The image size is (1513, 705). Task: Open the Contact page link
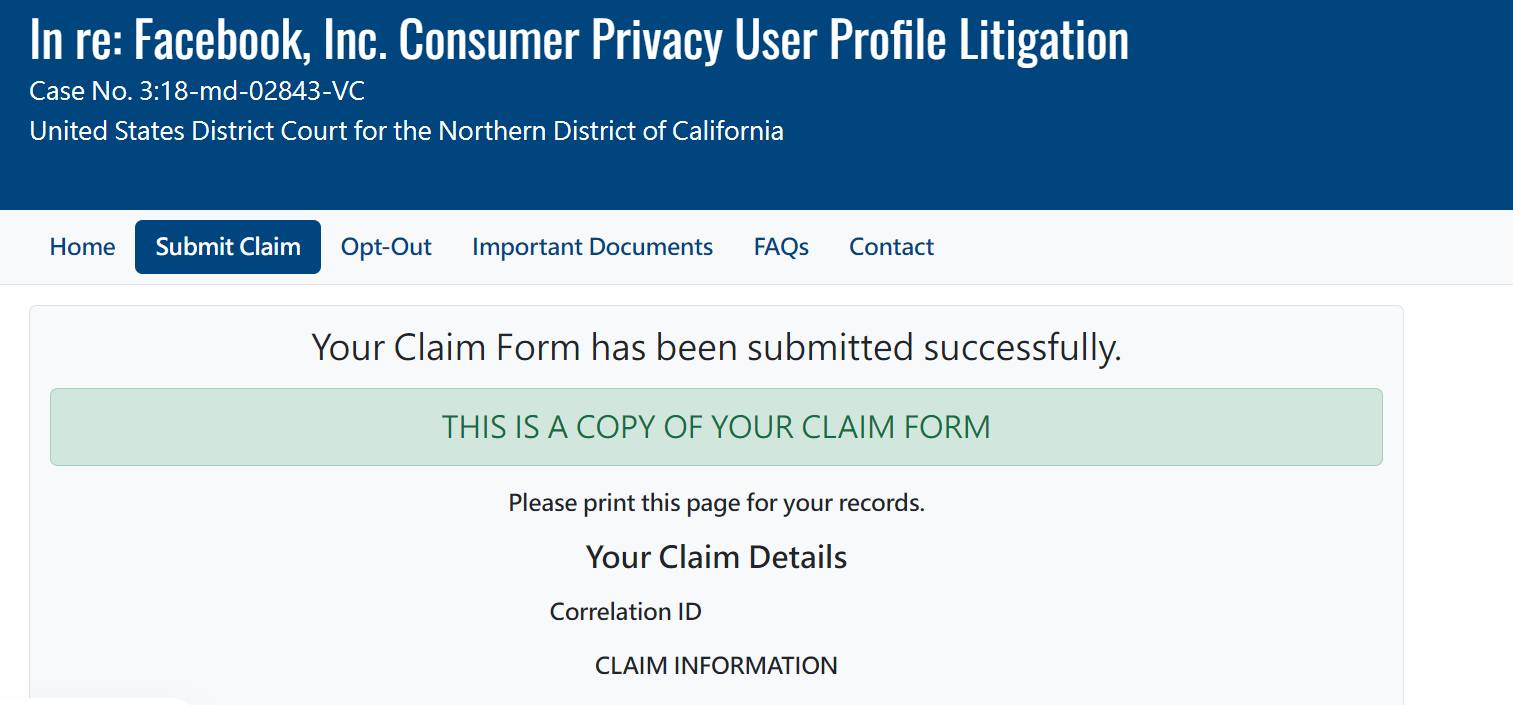(x=891, y=247)
